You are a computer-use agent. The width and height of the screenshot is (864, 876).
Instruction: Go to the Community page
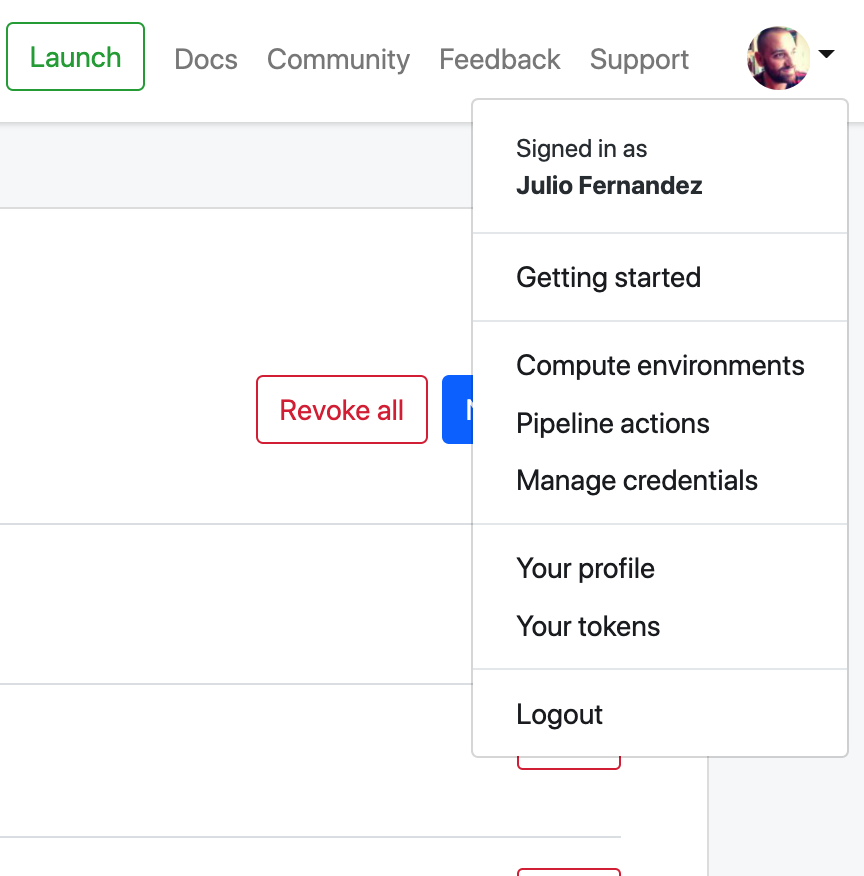click(x=338, y=60)
